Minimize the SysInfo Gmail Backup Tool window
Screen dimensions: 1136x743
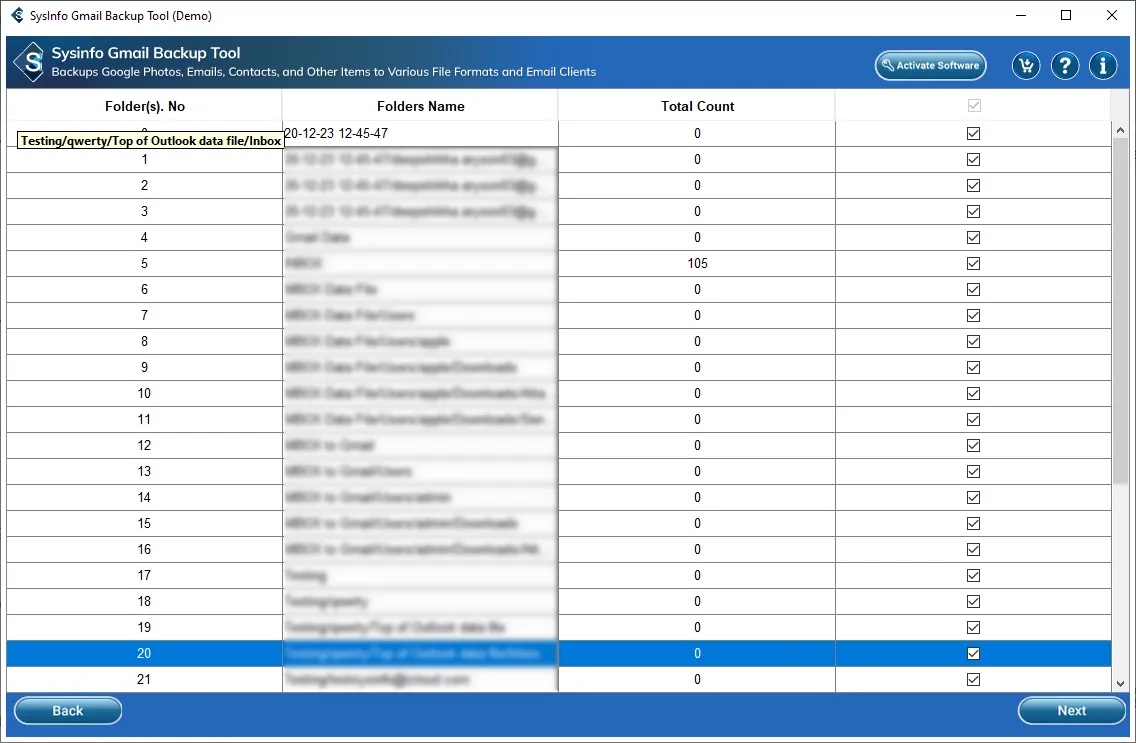[x=1021, y=15]
